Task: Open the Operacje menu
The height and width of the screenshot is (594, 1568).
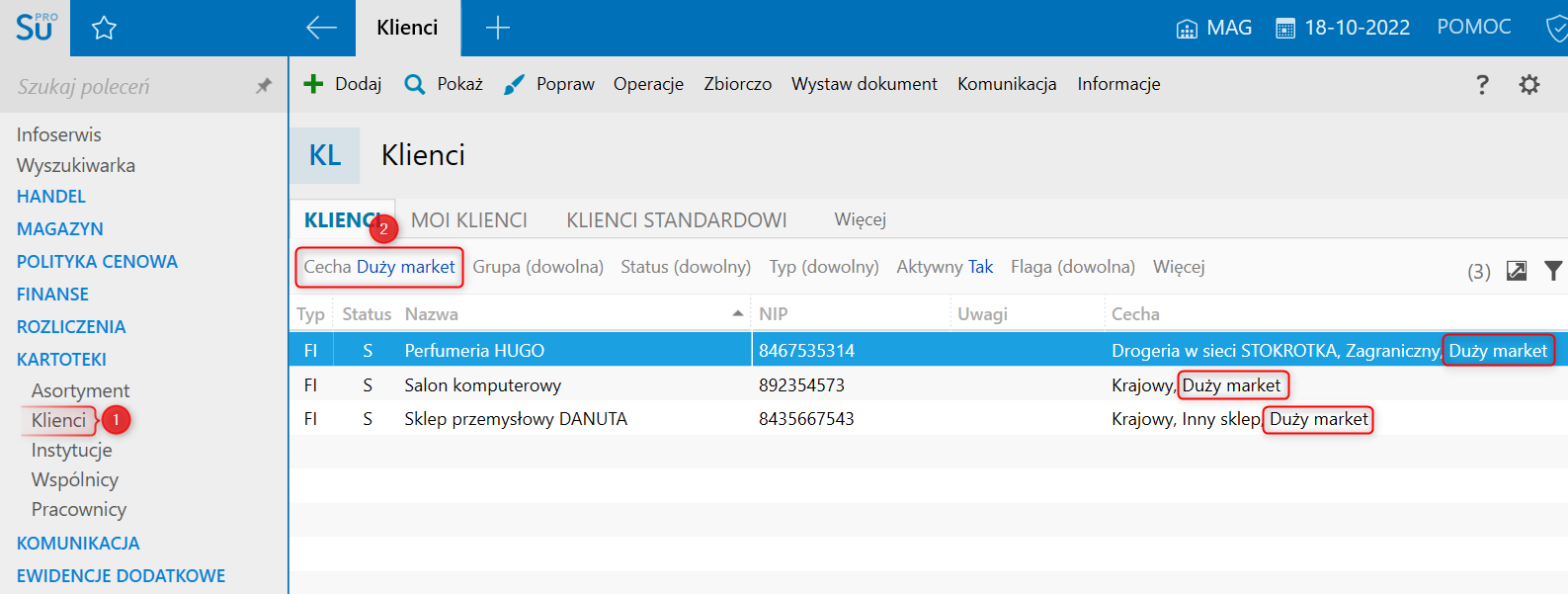Action: 648,84
